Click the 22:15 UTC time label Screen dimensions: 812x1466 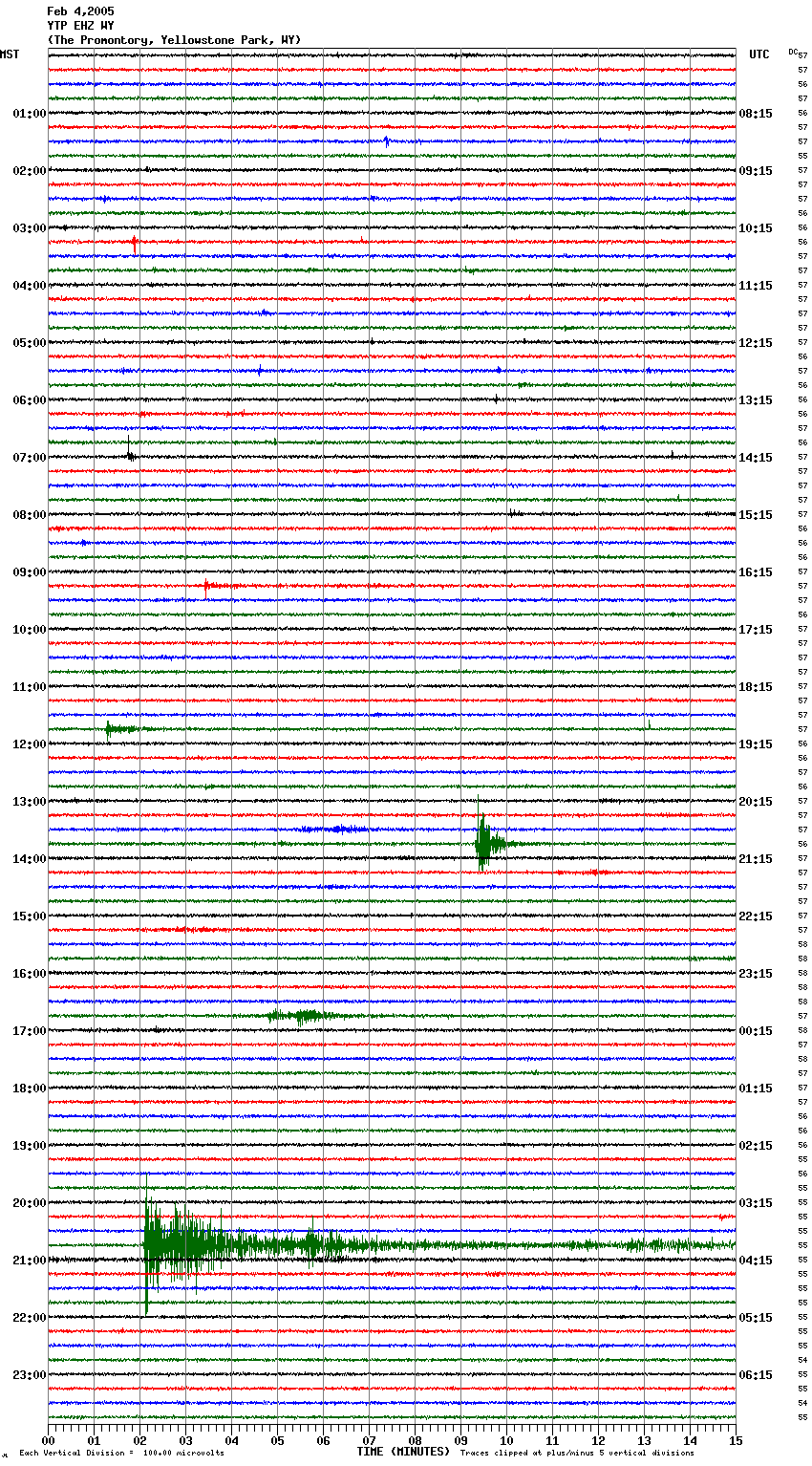[756, 916]
